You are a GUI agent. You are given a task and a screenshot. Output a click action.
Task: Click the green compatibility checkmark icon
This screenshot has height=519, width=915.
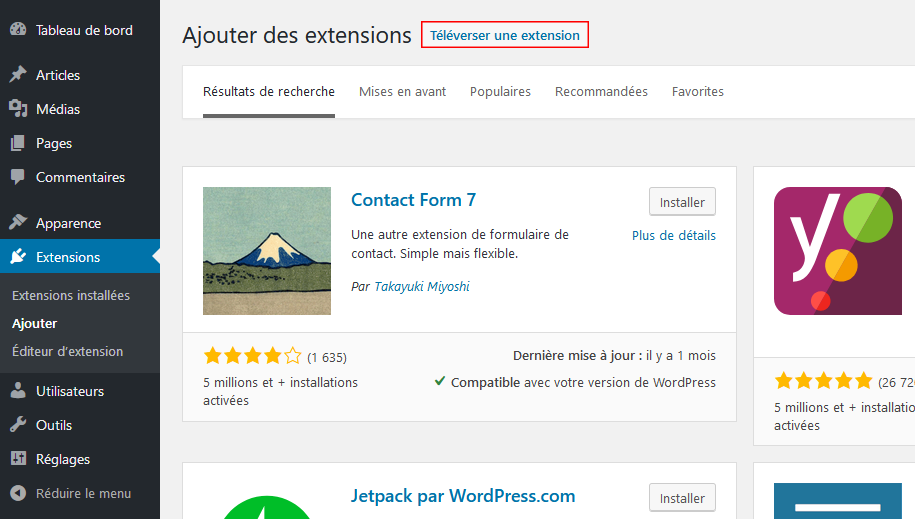440,381
